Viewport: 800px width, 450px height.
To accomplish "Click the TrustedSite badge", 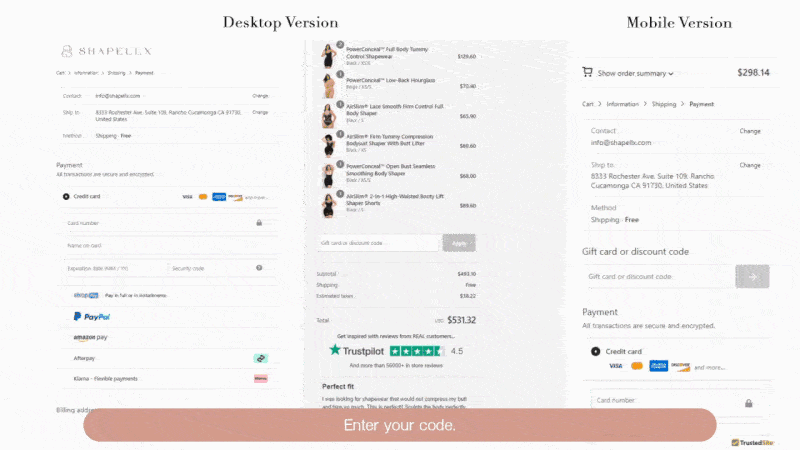I will (753, 443).
